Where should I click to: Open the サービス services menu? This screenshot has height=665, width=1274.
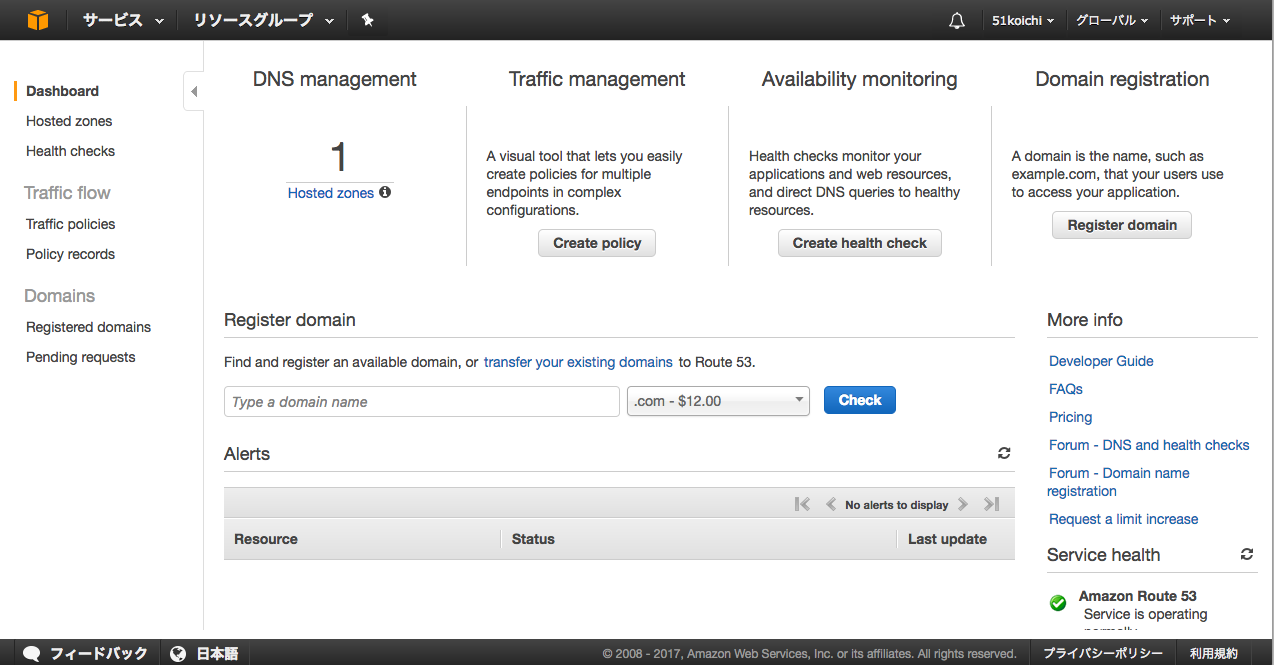pyautogui.click(x=123, y=20)
